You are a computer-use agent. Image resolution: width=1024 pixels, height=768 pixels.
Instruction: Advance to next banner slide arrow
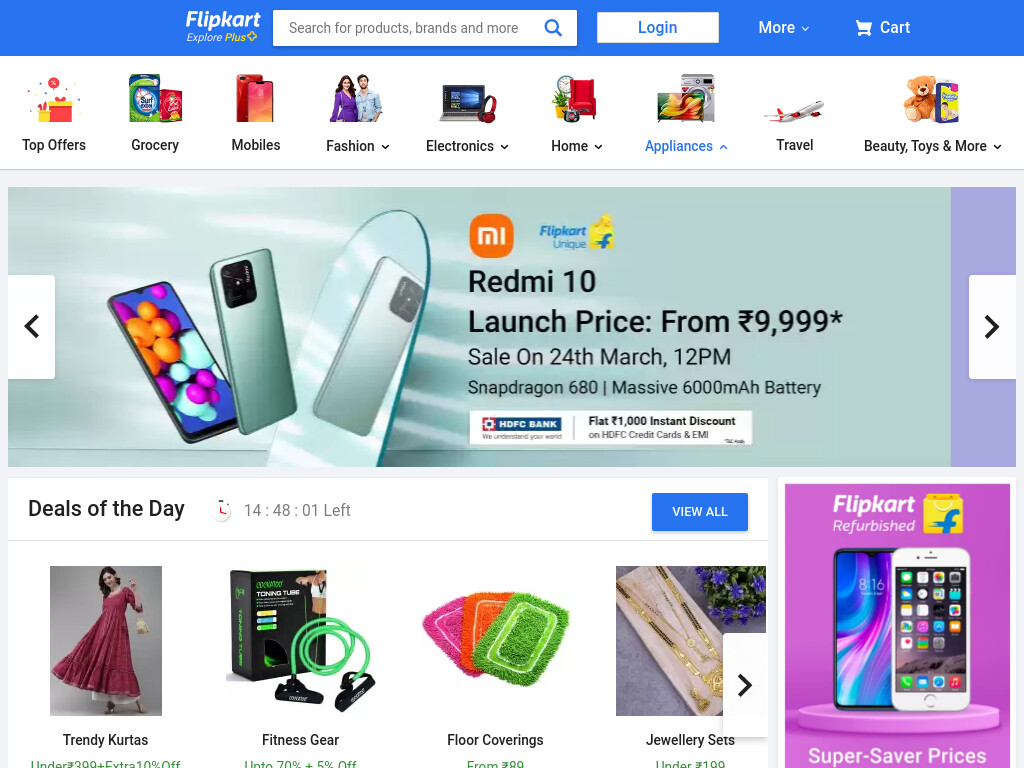(992, 327)
